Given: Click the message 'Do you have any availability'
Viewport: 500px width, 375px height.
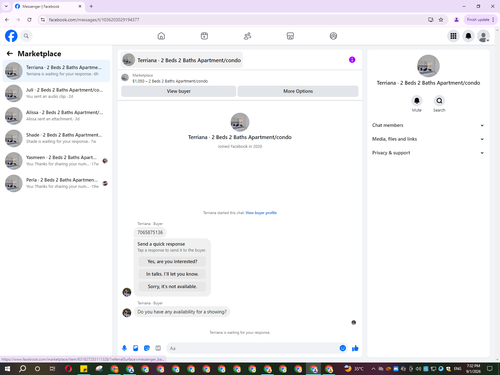Looking at the screenshot, I should (182, 312).
